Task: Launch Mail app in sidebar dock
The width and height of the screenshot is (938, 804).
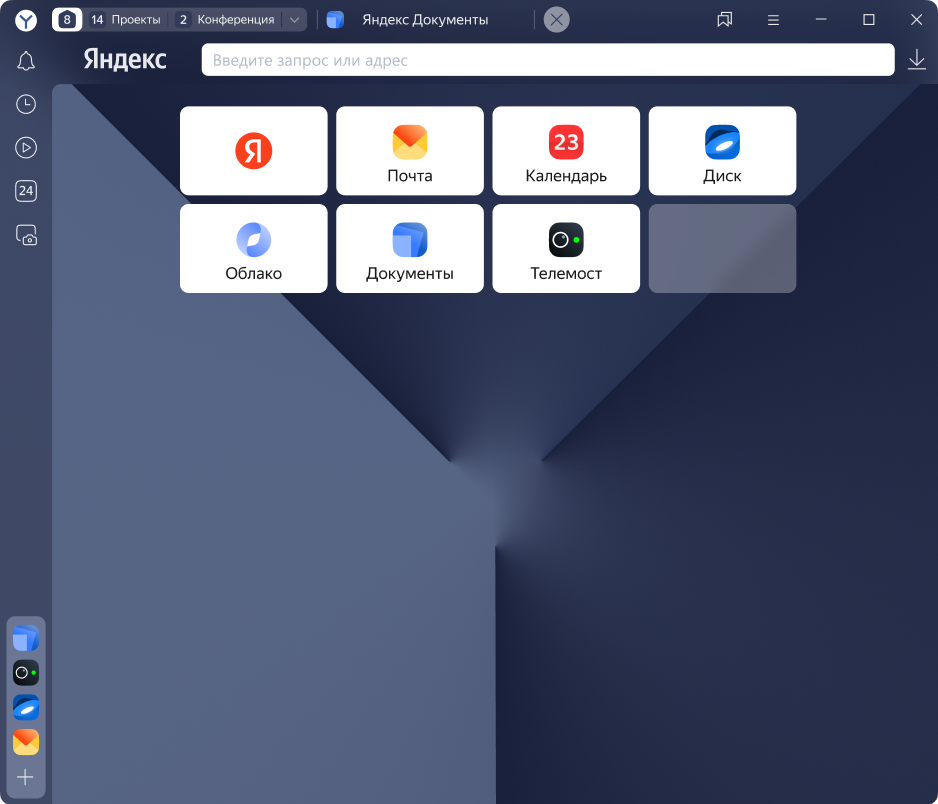Action: 26,742
